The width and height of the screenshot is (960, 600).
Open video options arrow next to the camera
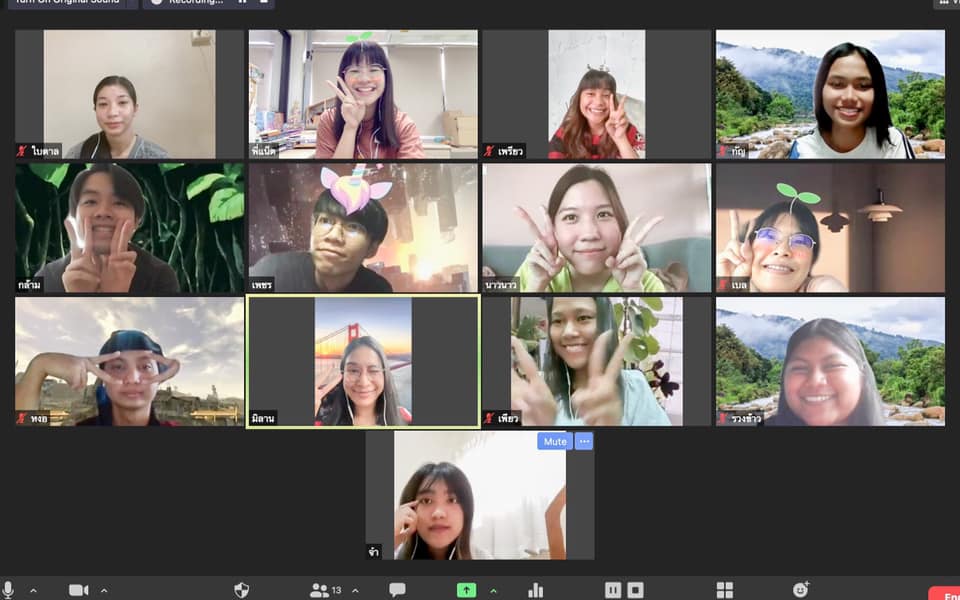[104, 590]
